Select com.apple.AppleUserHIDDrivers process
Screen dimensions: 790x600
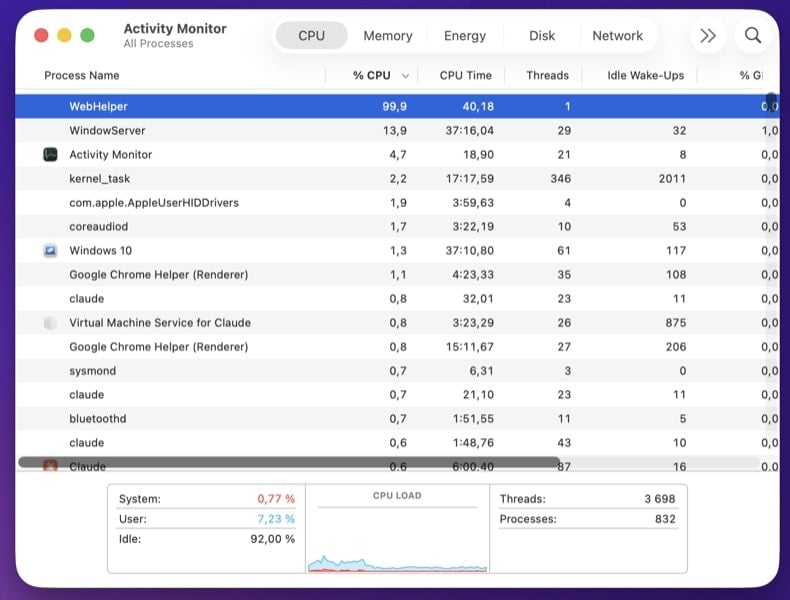[x=154, y=203]
